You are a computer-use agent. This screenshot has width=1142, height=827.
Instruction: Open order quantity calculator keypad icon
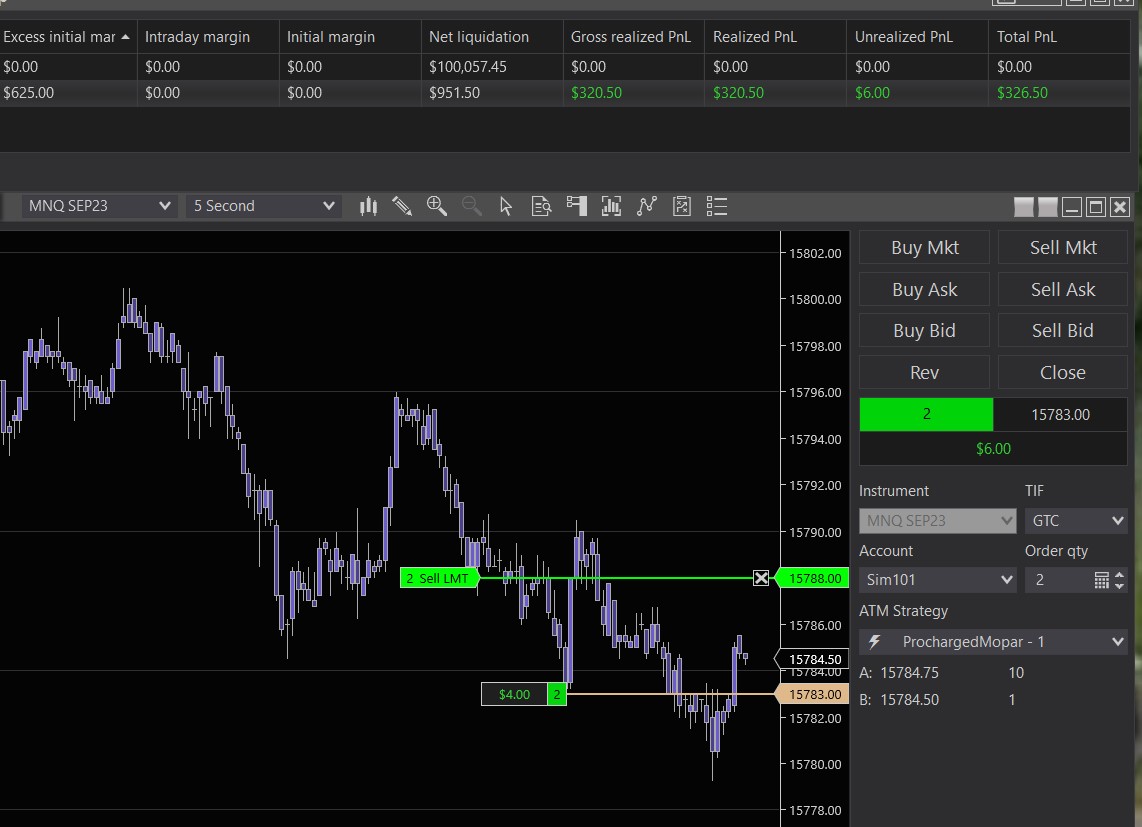(1102, 580)
